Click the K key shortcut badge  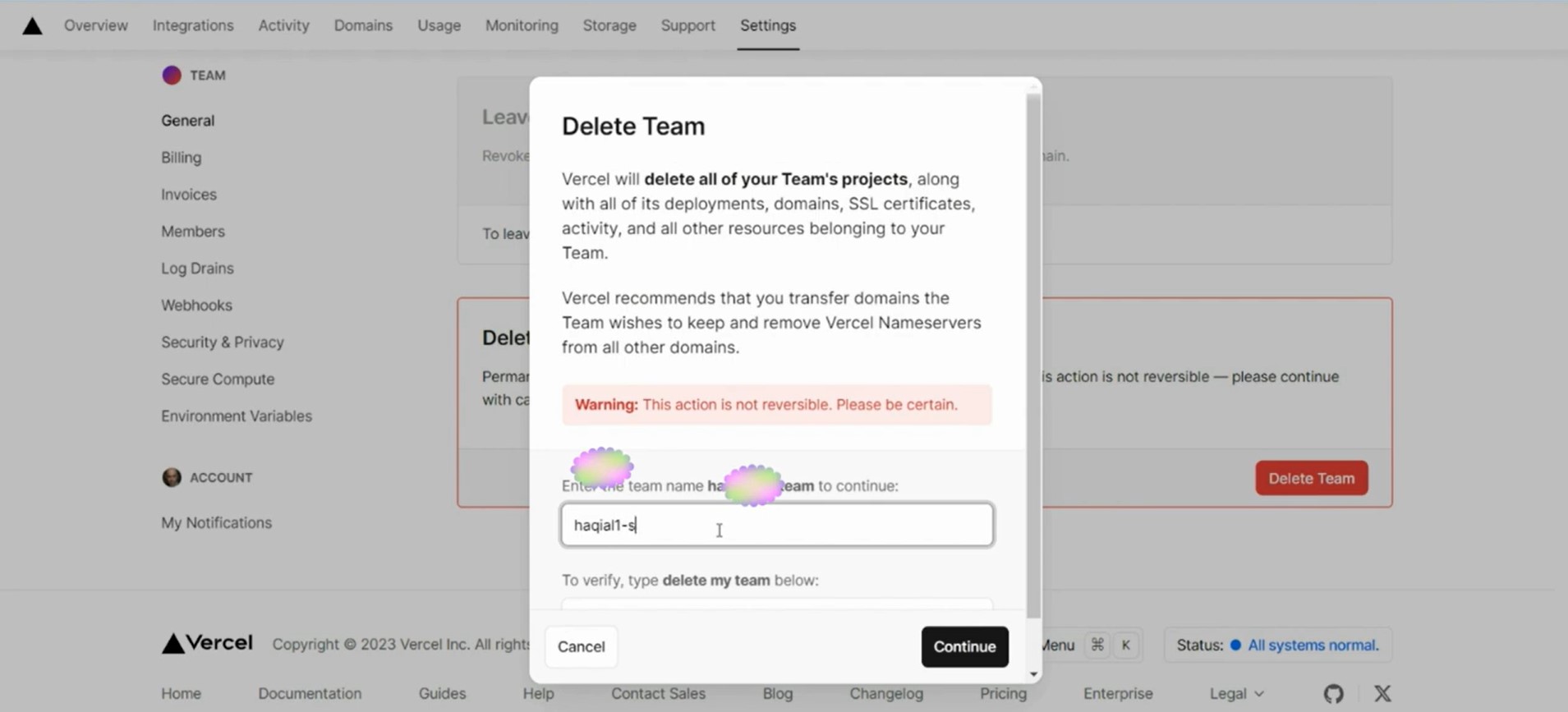(x=1126, y=645)
